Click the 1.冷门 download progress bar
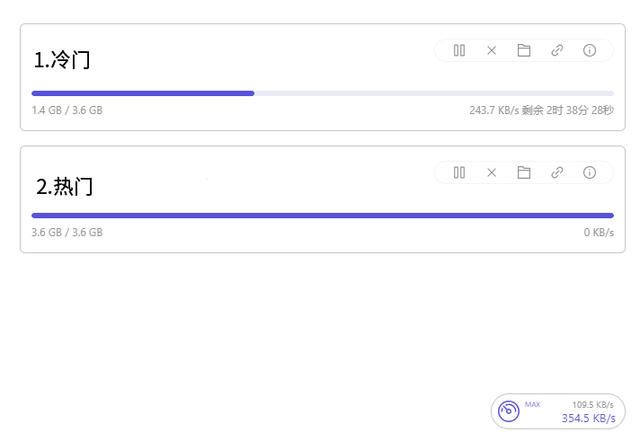 (322, 93)
